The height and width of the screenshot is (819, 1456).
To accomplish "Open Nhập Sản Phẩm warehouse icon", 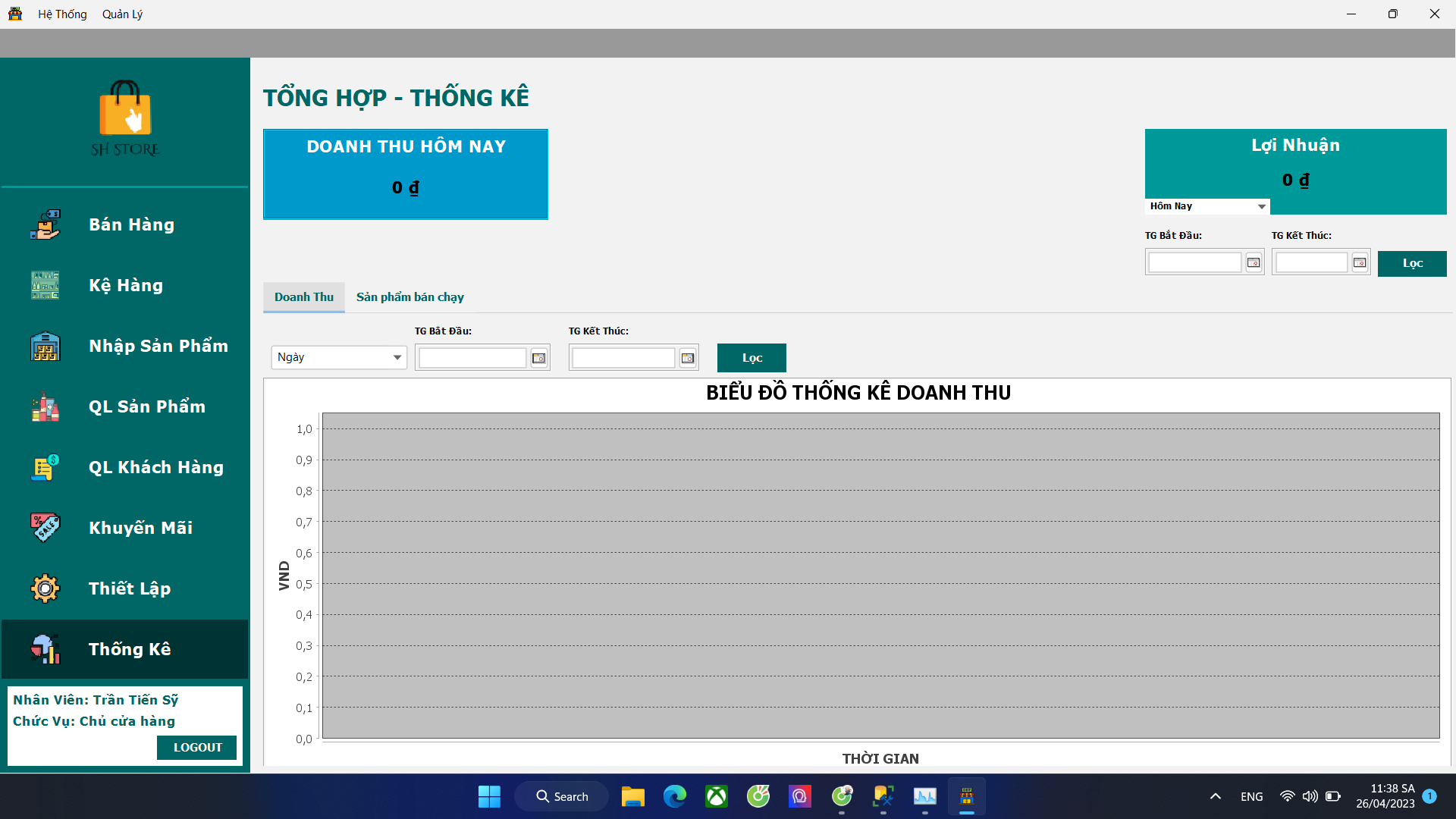I will click(45, 346).
